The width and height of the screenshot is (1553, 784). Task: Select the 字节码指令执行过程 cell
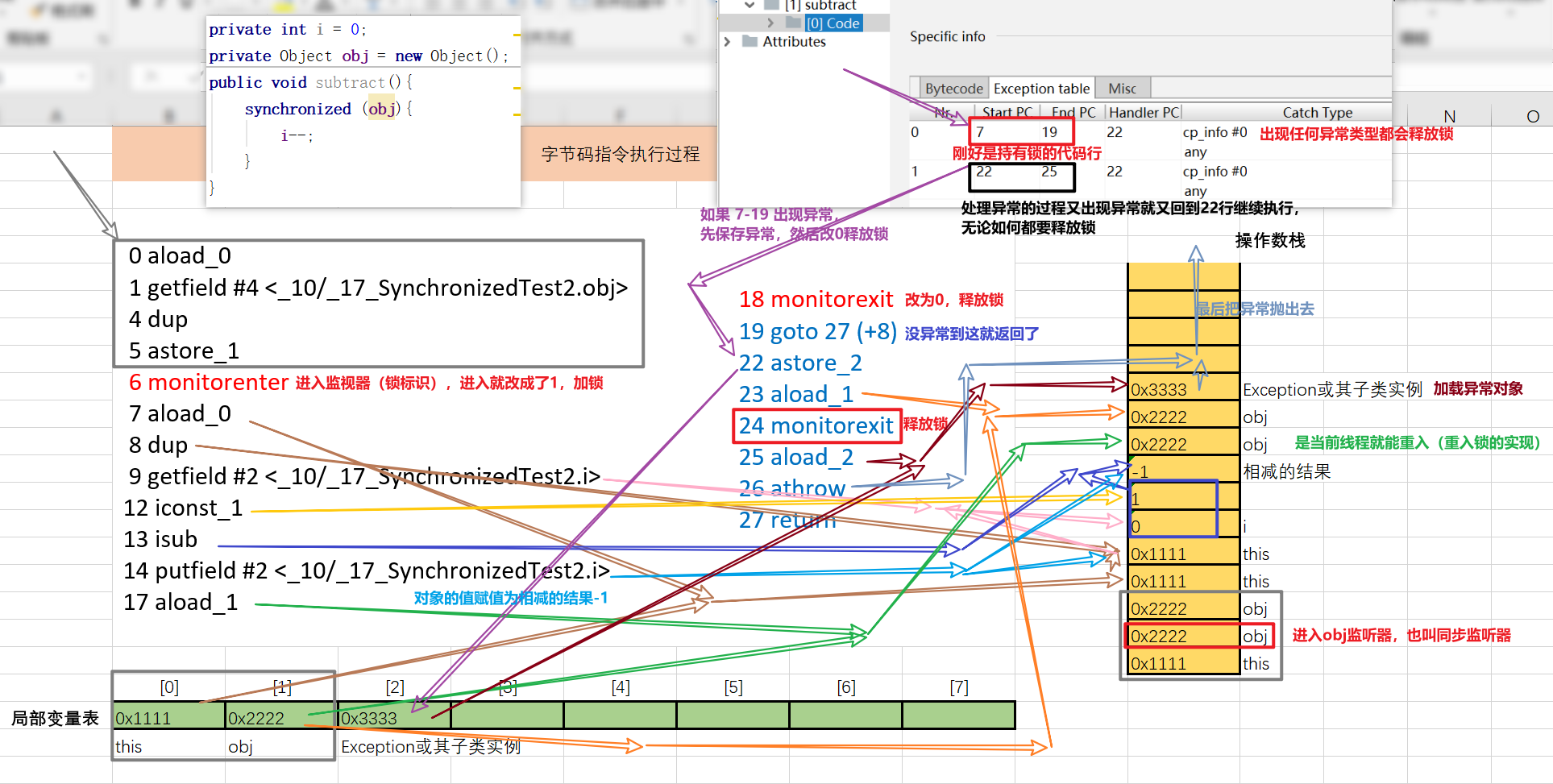click(x=621, y=154)
